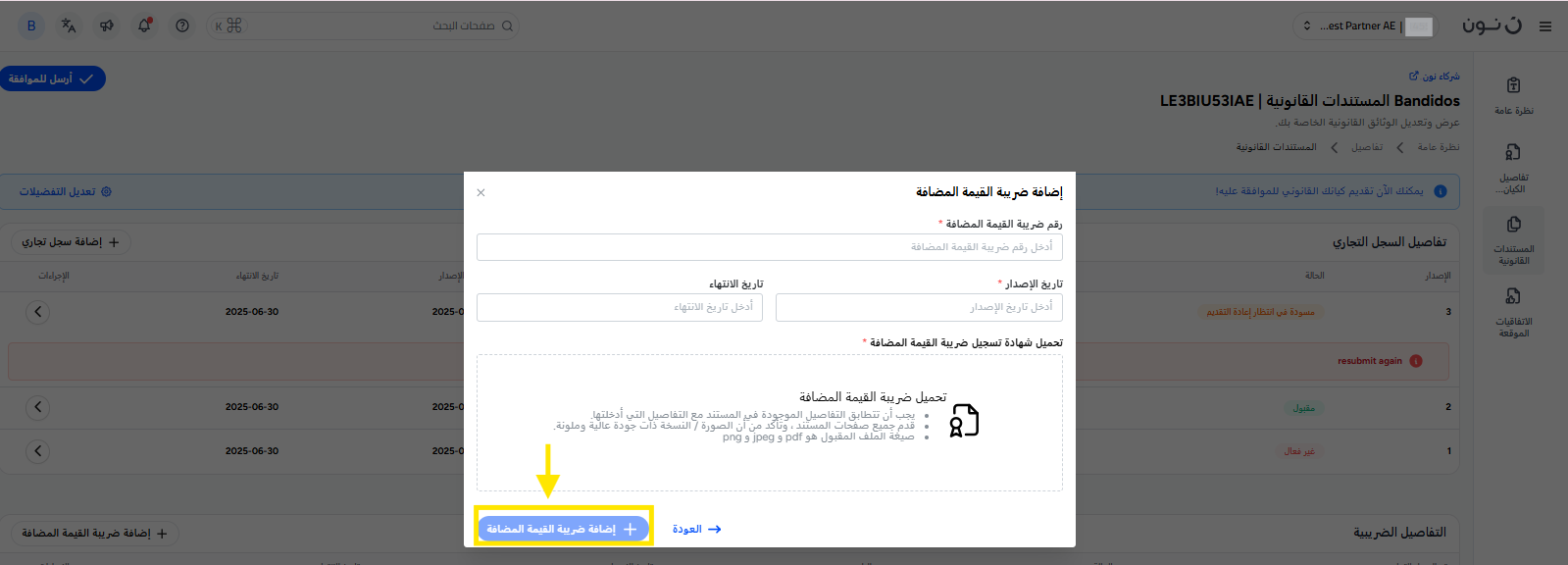Open الاتفاقيات الموقعة in the sidebar
The height and width of the screenshot is (565, 1568).
1513,311
